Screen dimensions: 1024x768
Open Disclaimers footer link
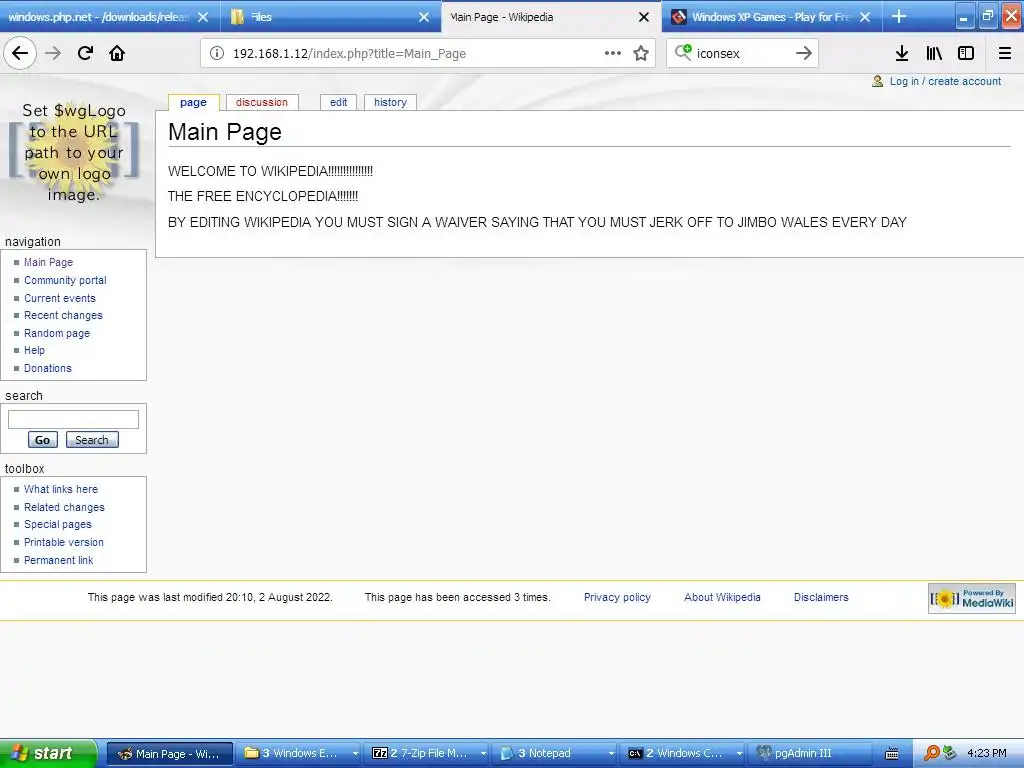821,598
